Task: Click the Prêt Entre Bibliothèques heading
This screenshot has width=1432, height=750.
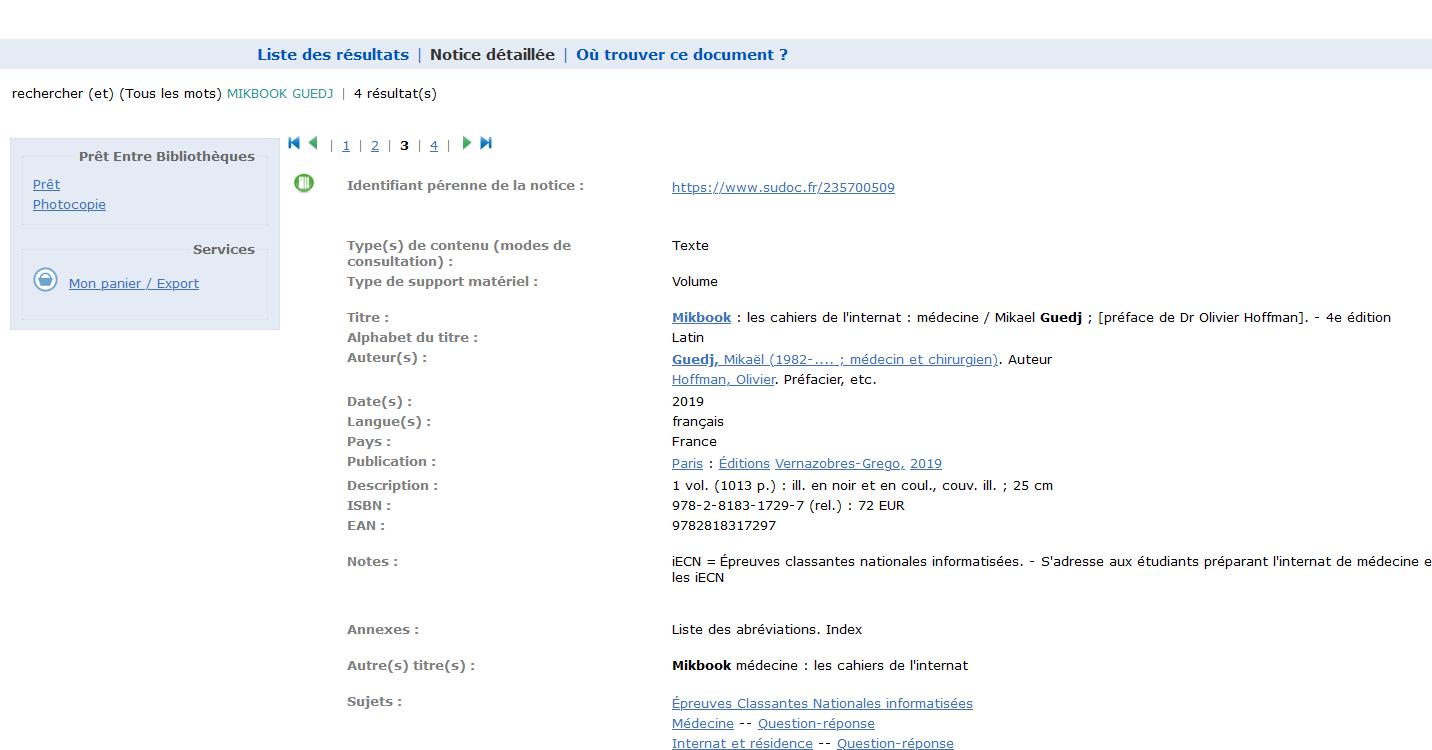Action: pyautogui.click(x=167, y=157)
